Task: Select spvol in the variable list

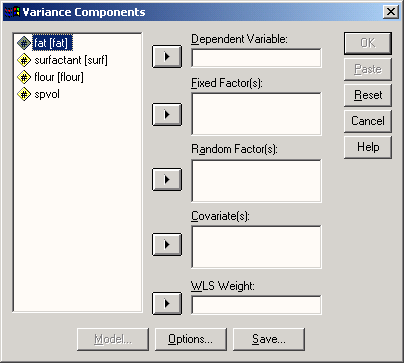Action: 47,94
